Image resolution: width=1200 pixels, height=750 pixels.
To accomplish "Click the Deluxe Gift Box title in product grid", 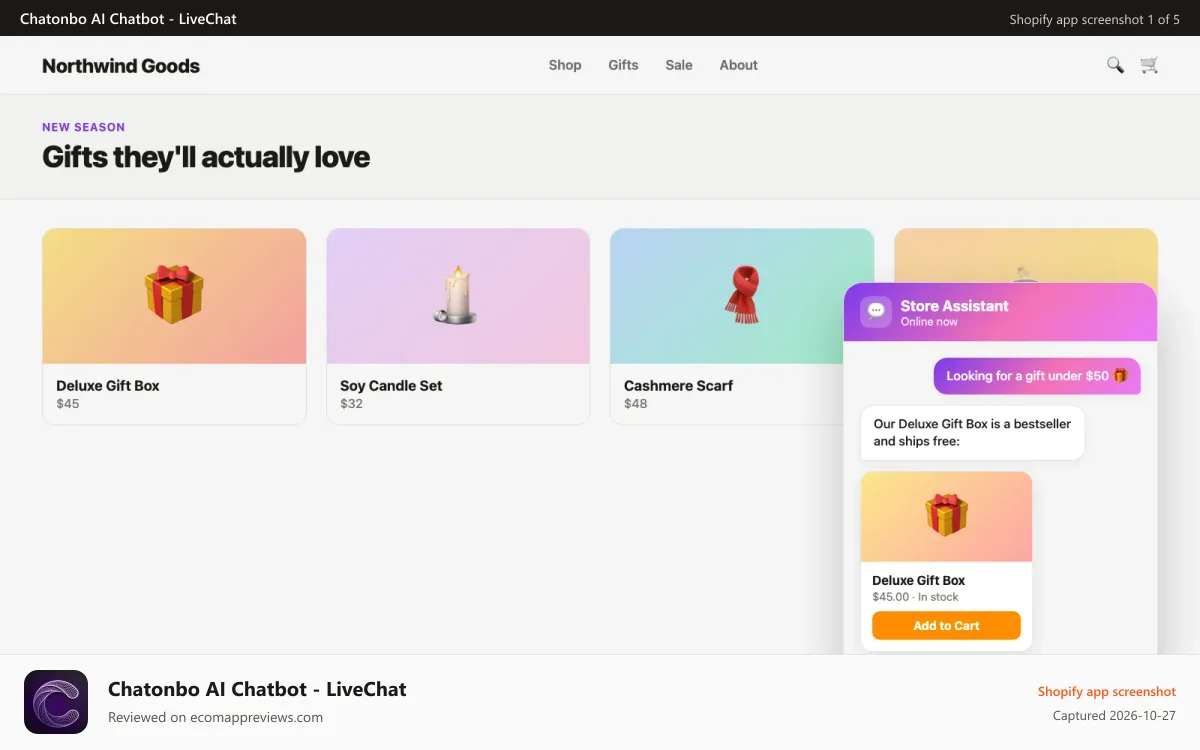I will (x=108, y=386).
